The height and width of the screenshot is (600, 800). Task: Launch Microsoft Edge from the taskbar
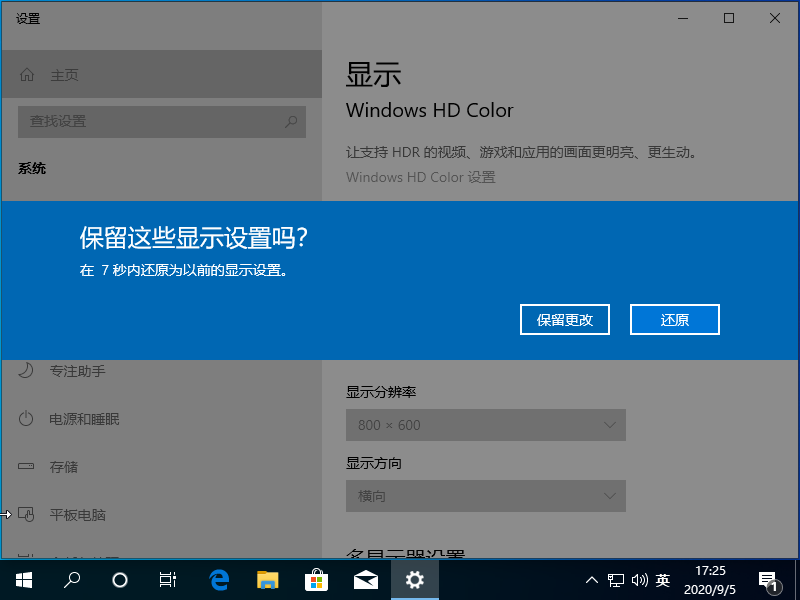[x=219, y=579]
